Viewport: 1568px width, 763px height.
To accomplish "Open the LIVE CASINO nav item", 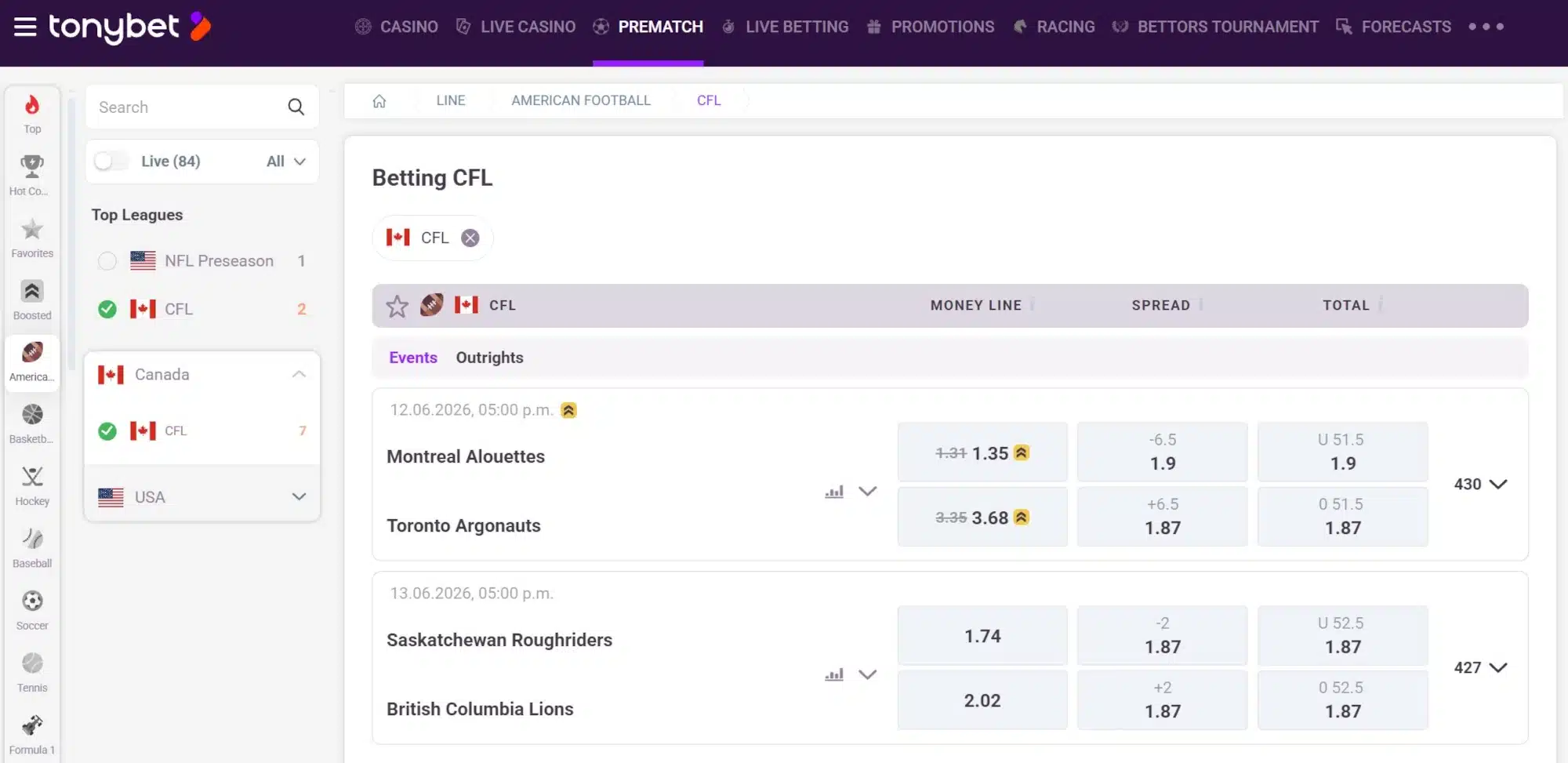I will (x=516, y=27).
